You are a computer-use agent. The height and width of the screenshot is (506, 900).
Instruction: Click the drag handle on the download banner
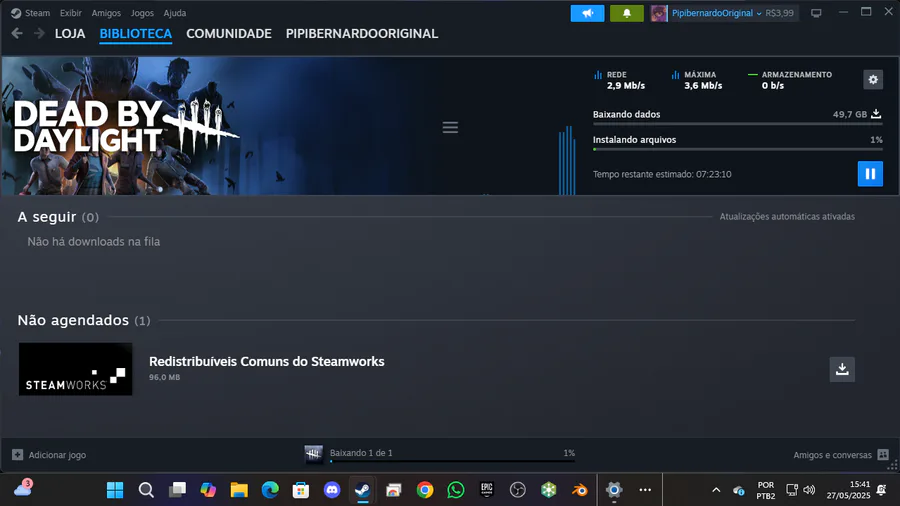point(450,127)
